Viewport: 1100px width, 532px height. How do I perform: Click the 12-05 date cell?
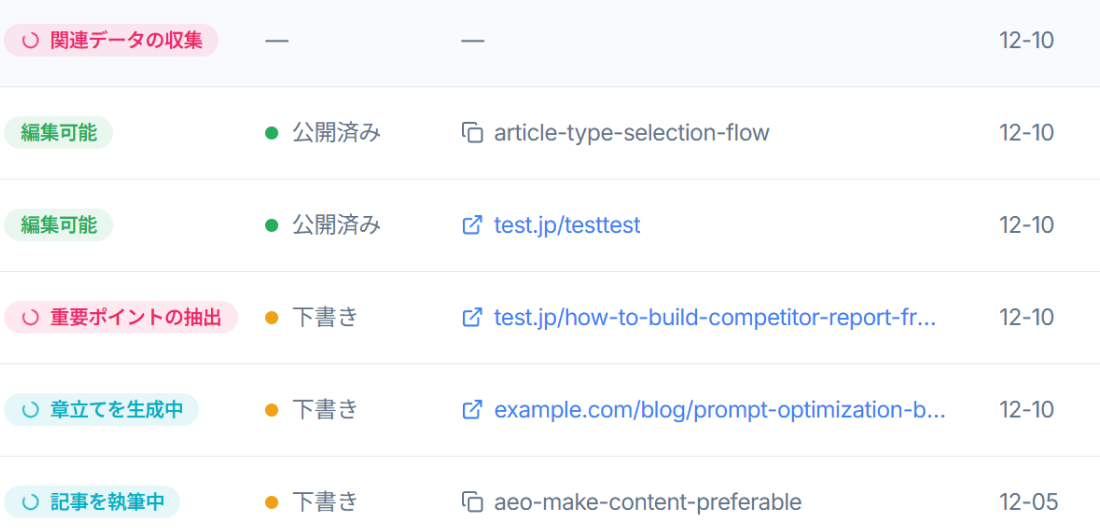(x=1028, y=502)
